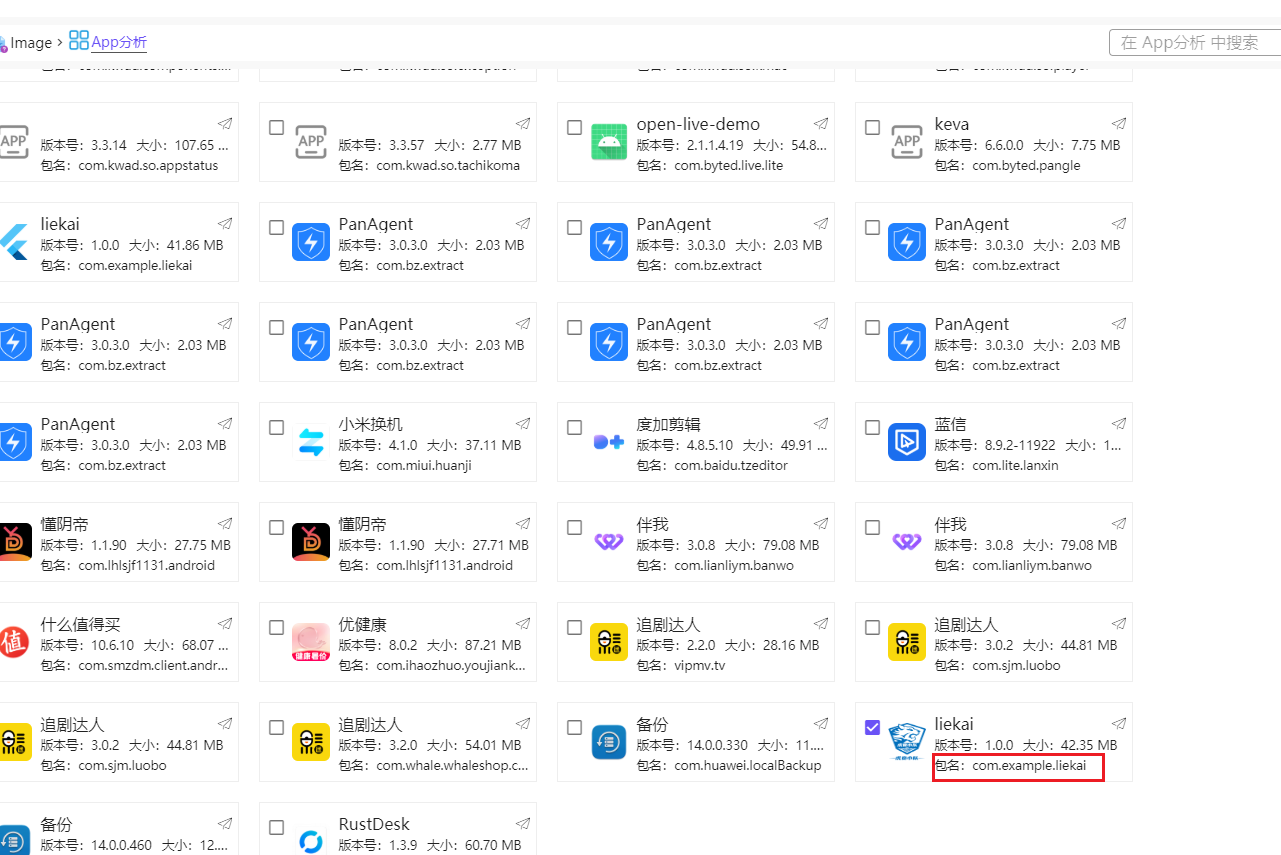Click package name com.huawei.localBackup
The width and height of the screenshot is (1281, 855).
click(748, 765)
